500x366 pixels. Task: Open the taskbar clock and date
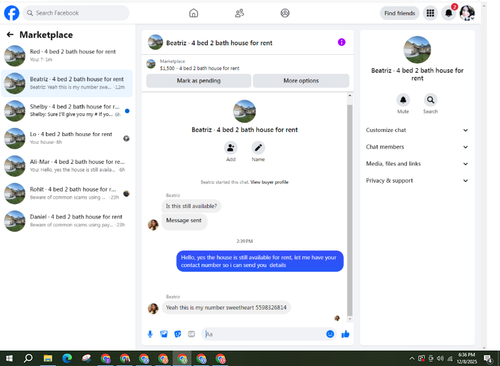[x=466, y=358]
